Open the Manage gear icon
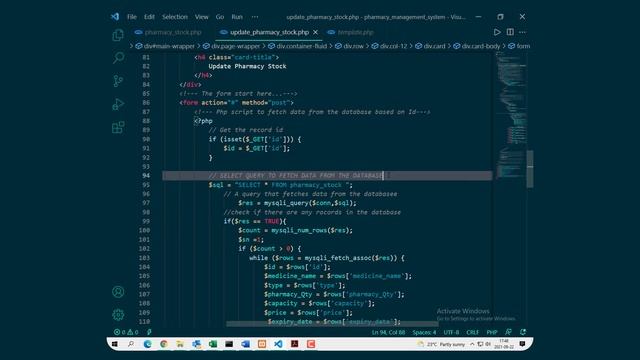 coord(118,315)
